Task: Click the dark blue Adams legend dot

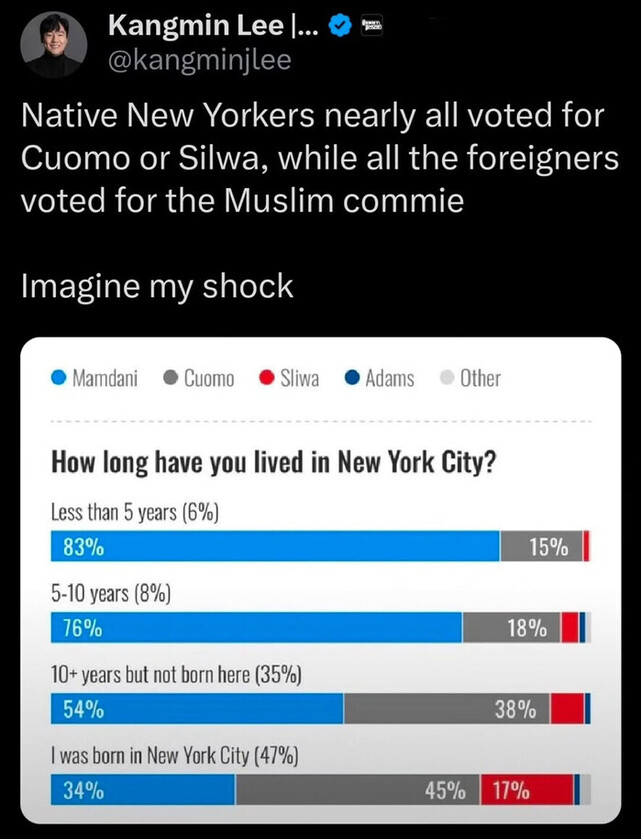Action: click(x=352, y=378)
